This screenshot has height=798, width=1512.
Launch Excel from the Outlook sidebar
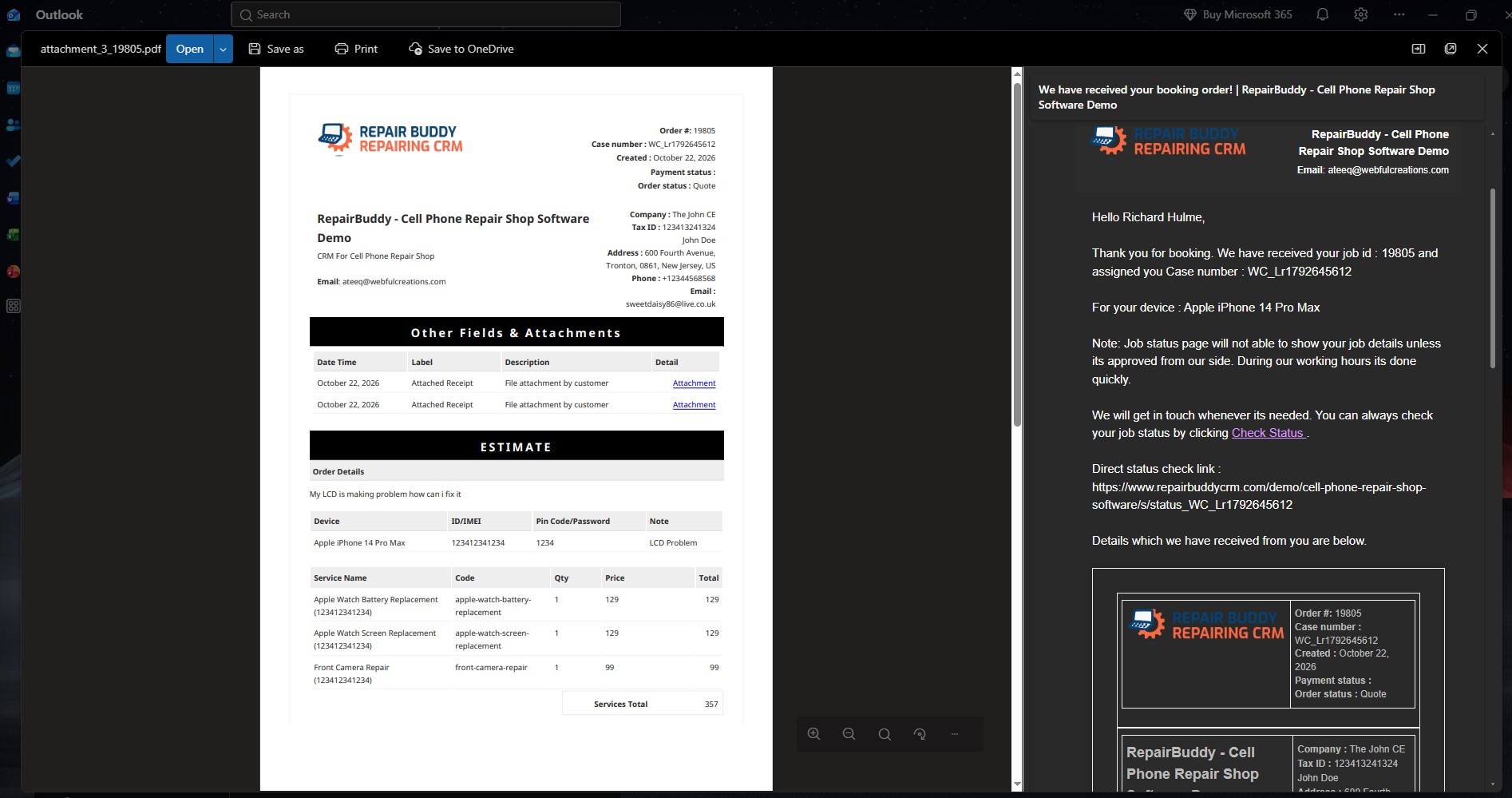[13, 235]
